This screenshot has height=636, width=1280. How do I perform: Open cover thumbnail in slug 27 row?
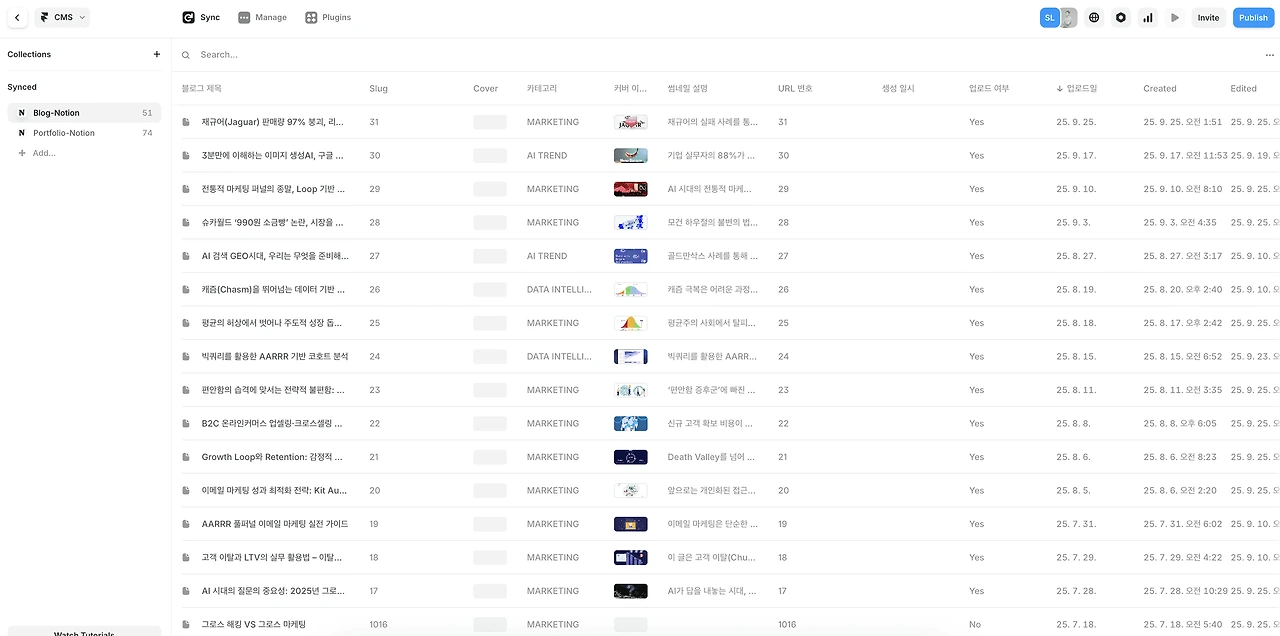(630, 256)
